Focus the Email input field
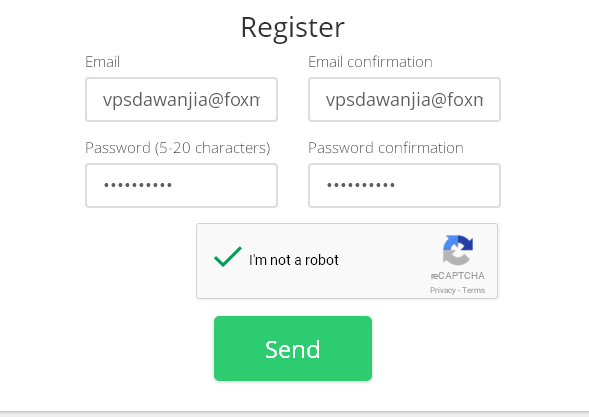 tap(181, 100)
